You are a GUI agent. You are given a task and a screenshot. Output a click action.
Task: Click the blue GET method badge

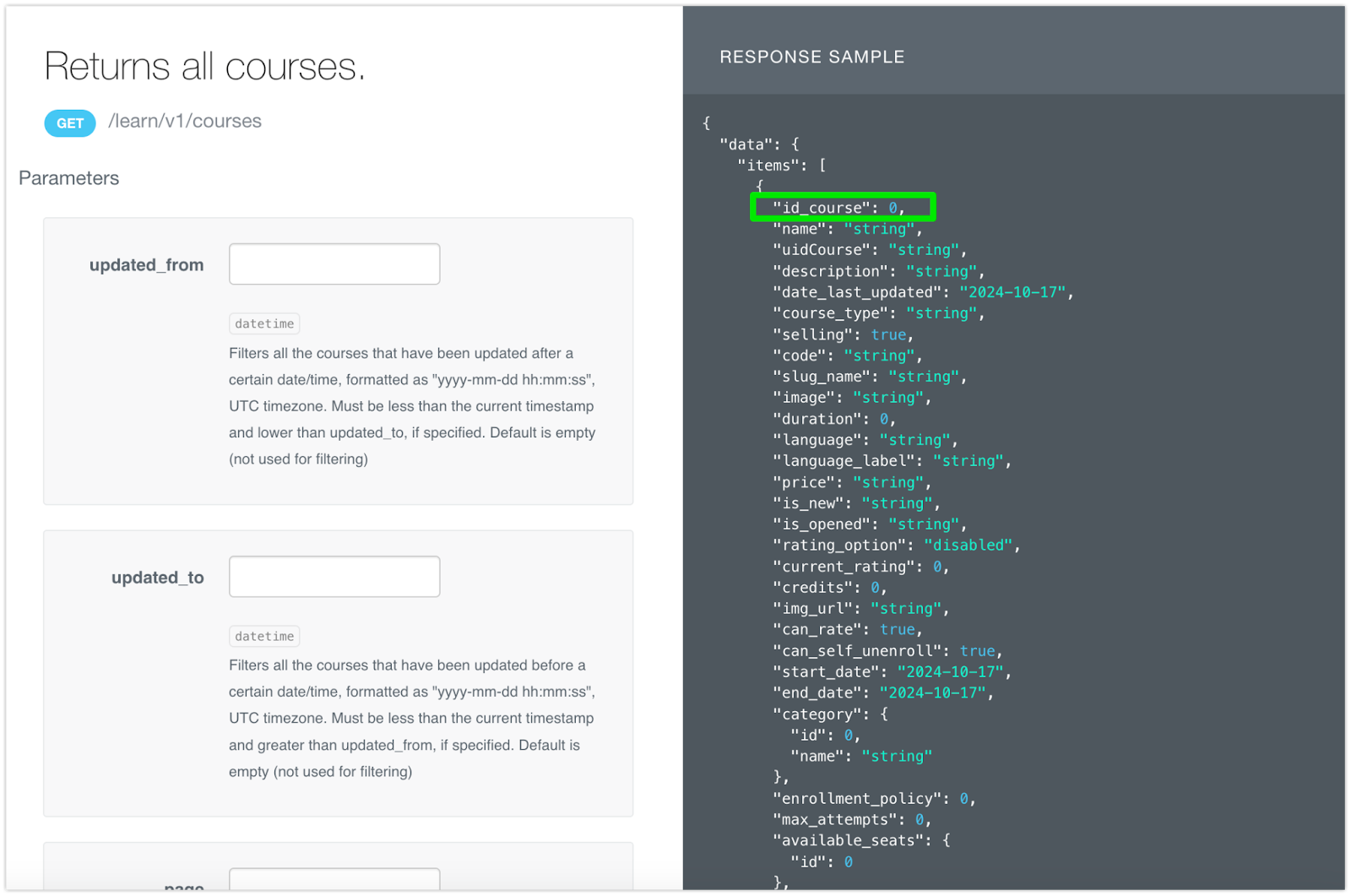69,123
